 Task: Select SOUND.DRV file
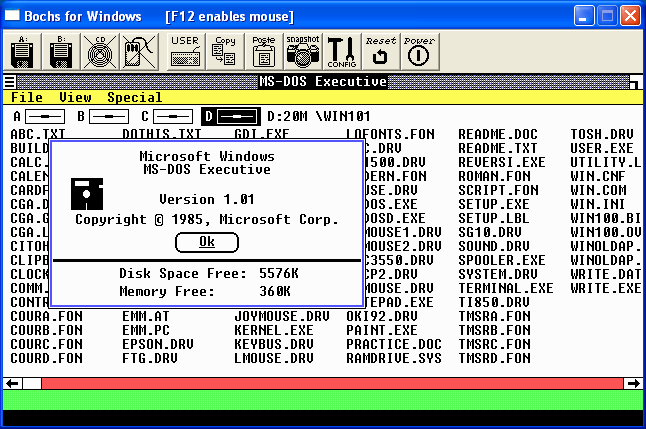coord(494,246)
